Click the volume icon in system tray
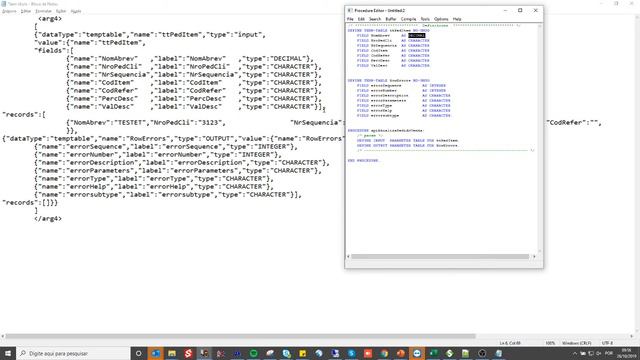The height and width of the screenshot is (360, 640). [x=599, y=353]
